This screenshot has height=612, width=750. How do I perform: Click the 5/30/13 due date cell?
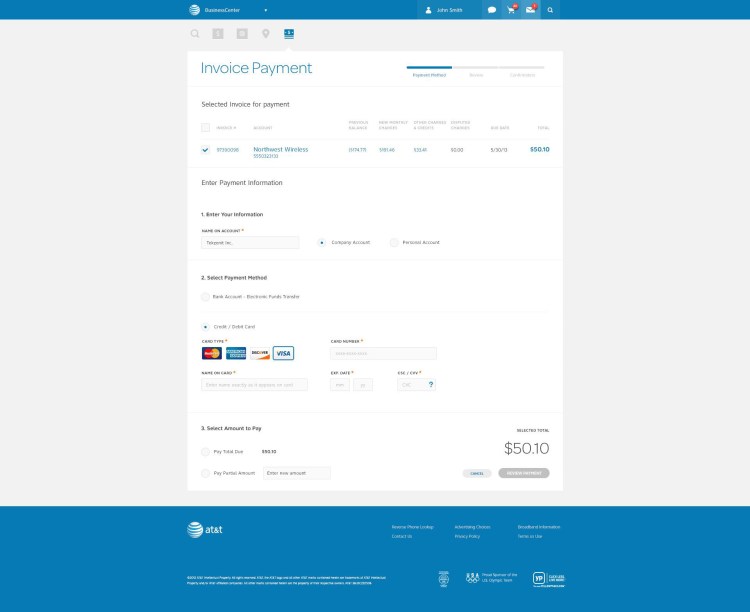pos(499,150)
